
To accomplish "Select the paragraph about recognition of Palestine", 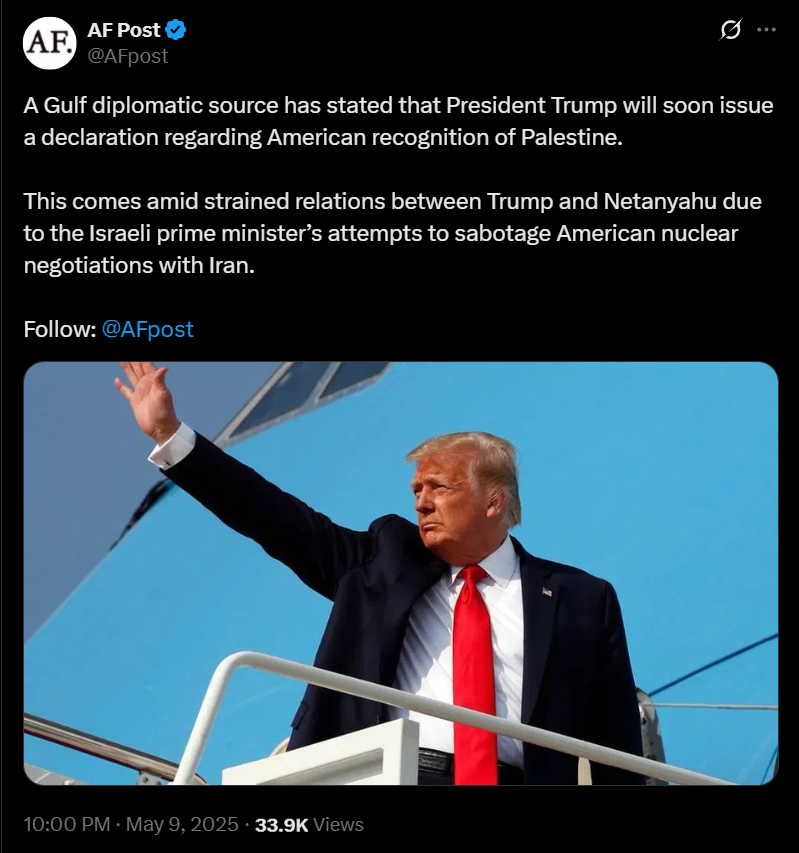I will 398,121.
